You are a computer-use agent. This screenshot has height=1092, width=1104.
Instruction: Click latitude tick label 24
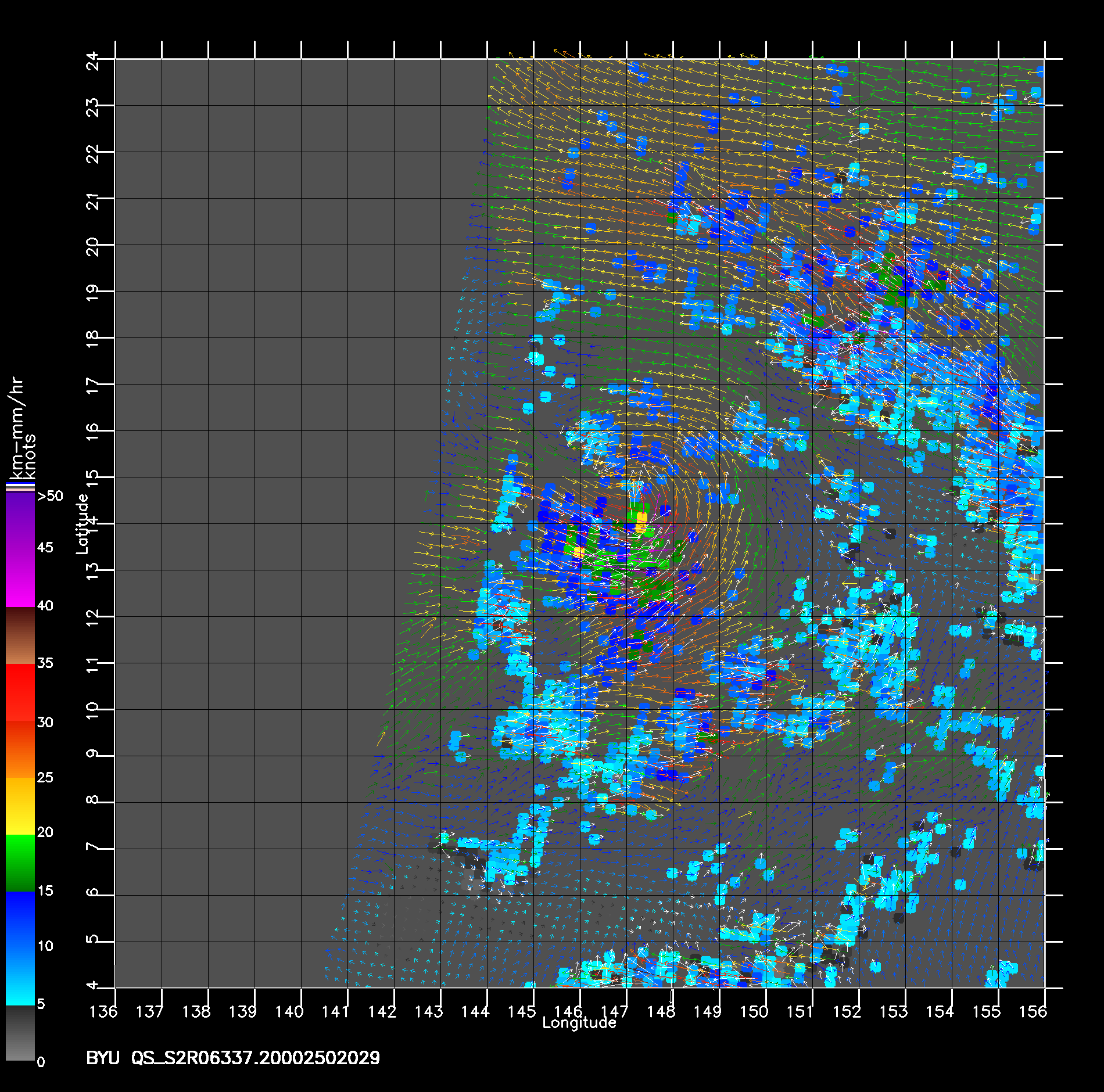pos(93,60)
